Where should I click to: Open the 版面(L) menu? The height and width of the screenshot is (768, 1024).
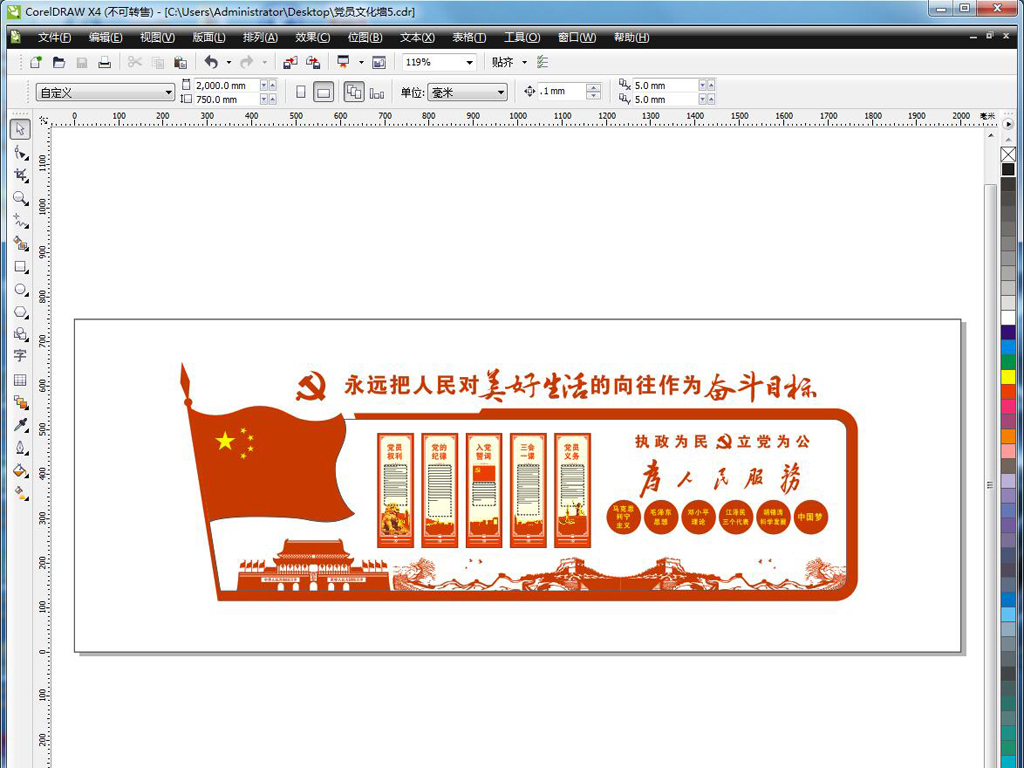pyautogui.click(x=209, y=37)
